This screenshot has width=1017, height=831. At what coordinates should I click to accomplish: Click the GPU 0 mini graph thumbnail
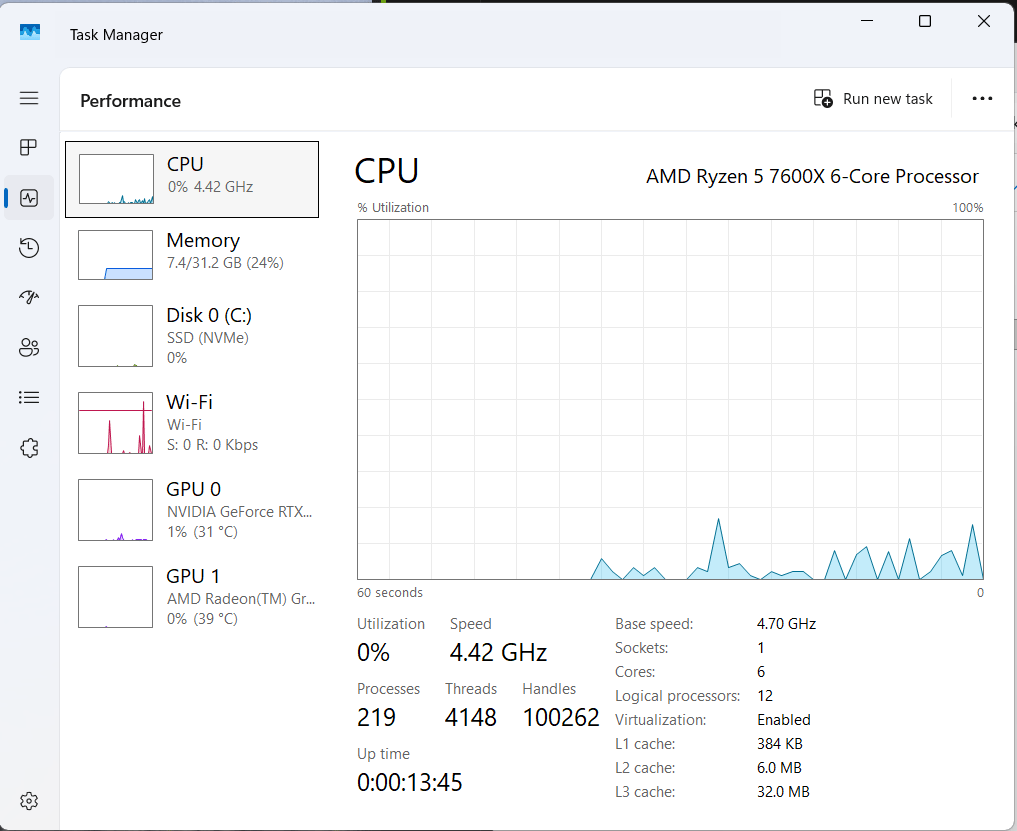pos(115,510)
